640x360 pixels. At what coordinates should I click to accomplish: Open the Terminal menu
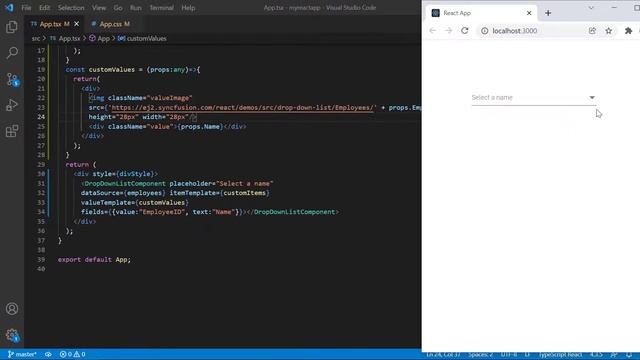point(161,8)
